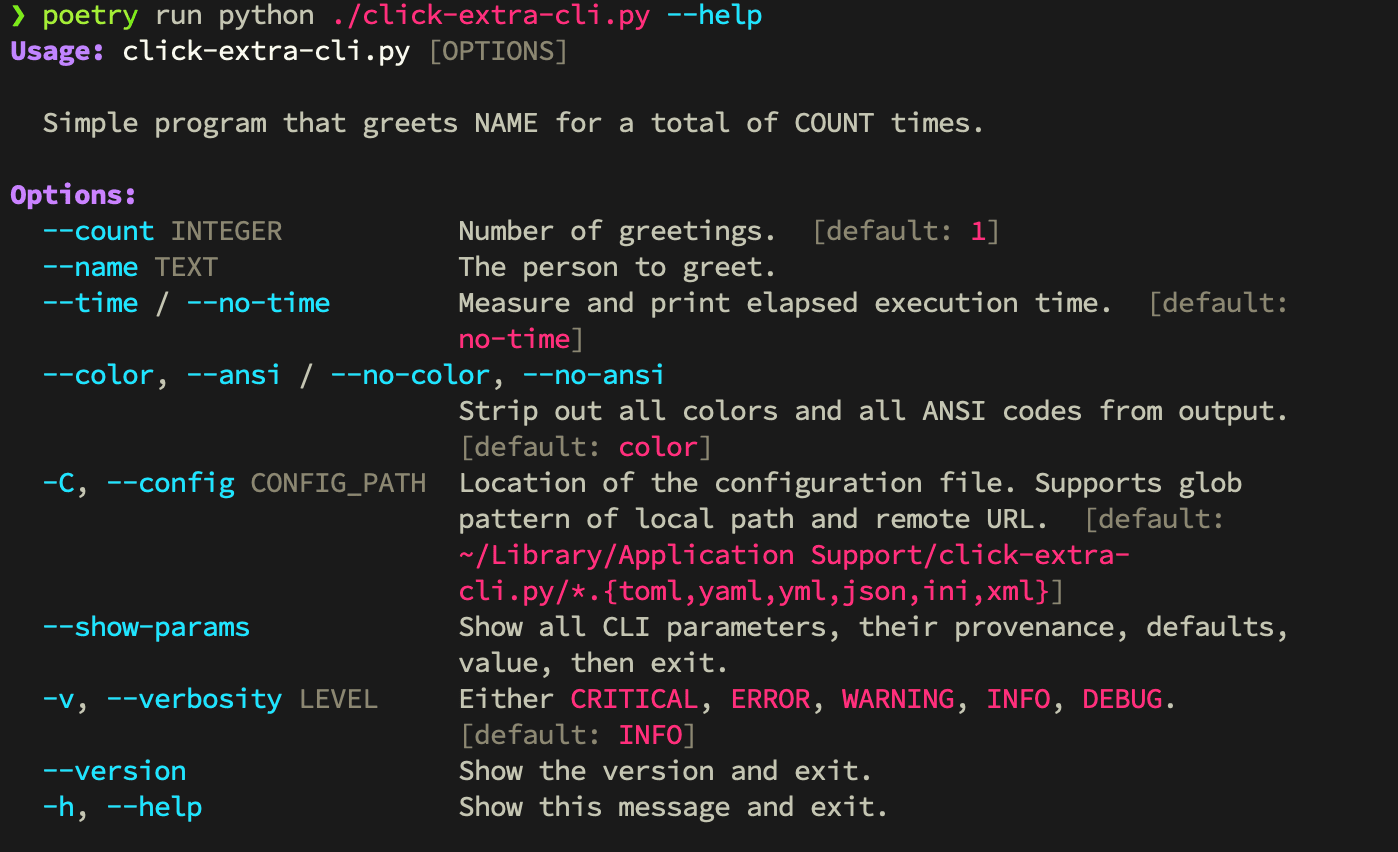Screen dimensions: 1398x852
Task: Click the "--name" option name
Action: point(90,267)
